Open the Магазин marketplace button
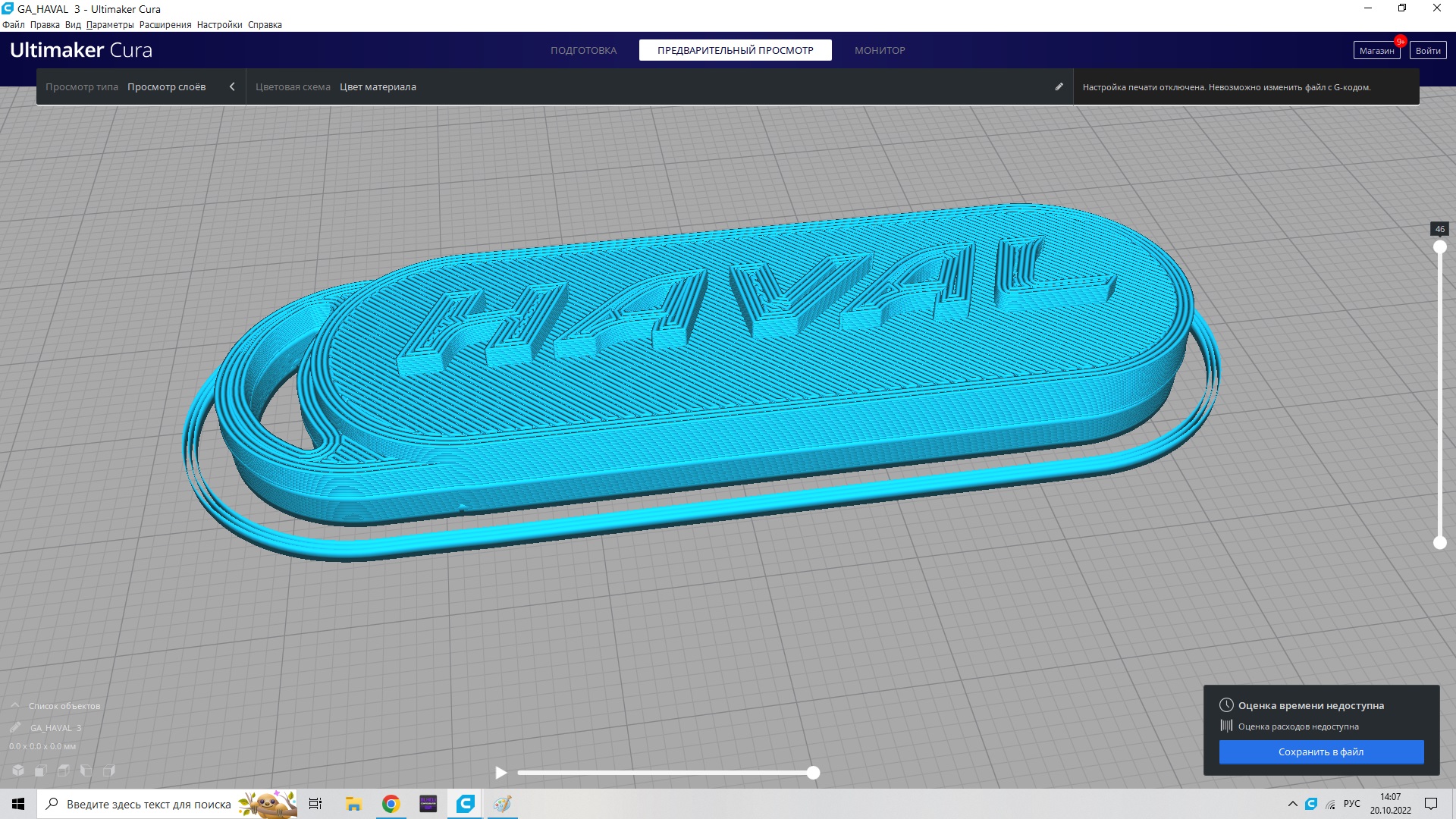This screenshot has height=819, width=1456. click(x=1376, y=50)
